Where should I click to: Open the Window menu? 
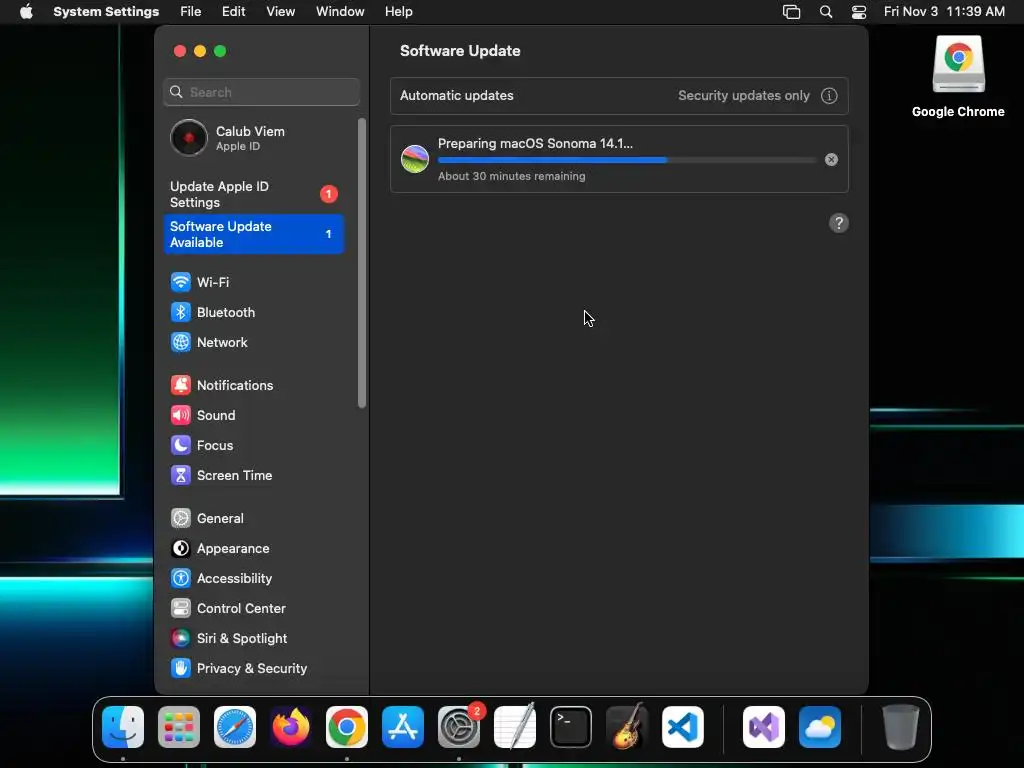pyautogui.click(x=340, y=12)
